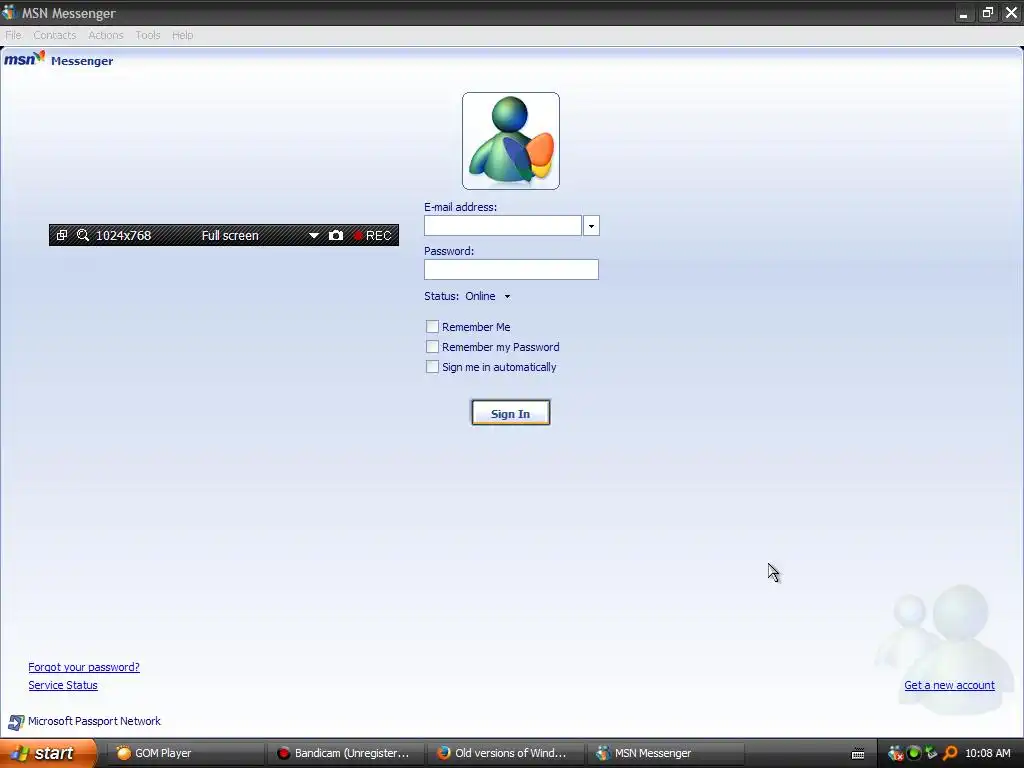Image resolution: width=1024 pixels, height=768 pixels.
Task: Toggle Sign me in automatically checkbox
Action: coord(432,367)
